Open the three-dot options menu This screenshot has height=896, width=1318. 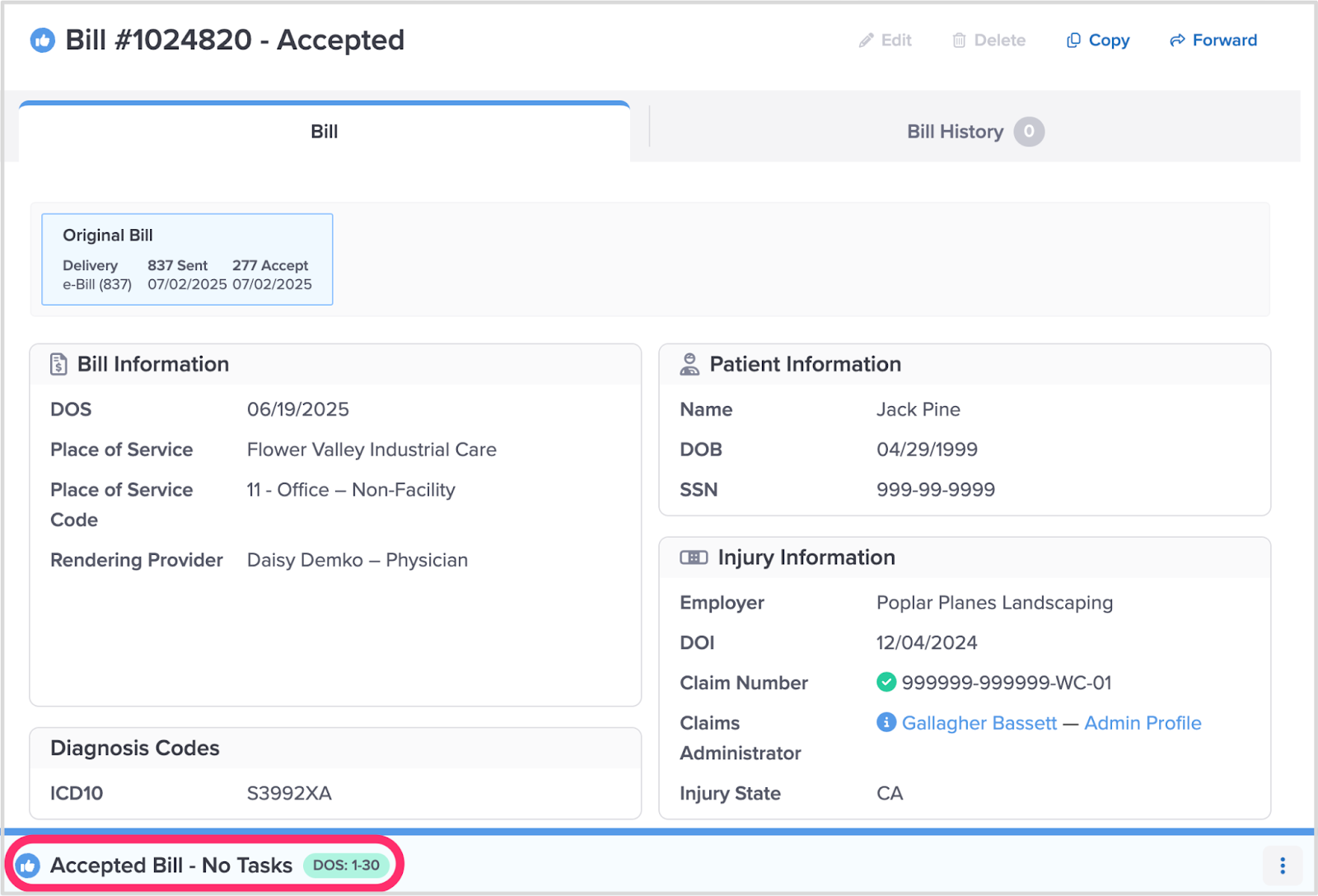[1282, 866]
